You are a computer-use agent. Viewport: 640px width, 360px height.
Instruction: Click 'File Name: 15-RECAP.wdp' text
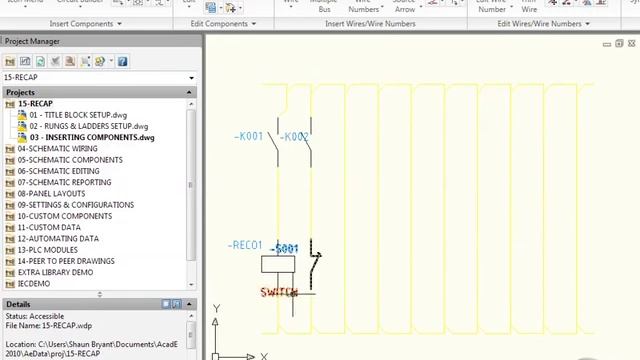pos(49,326)
